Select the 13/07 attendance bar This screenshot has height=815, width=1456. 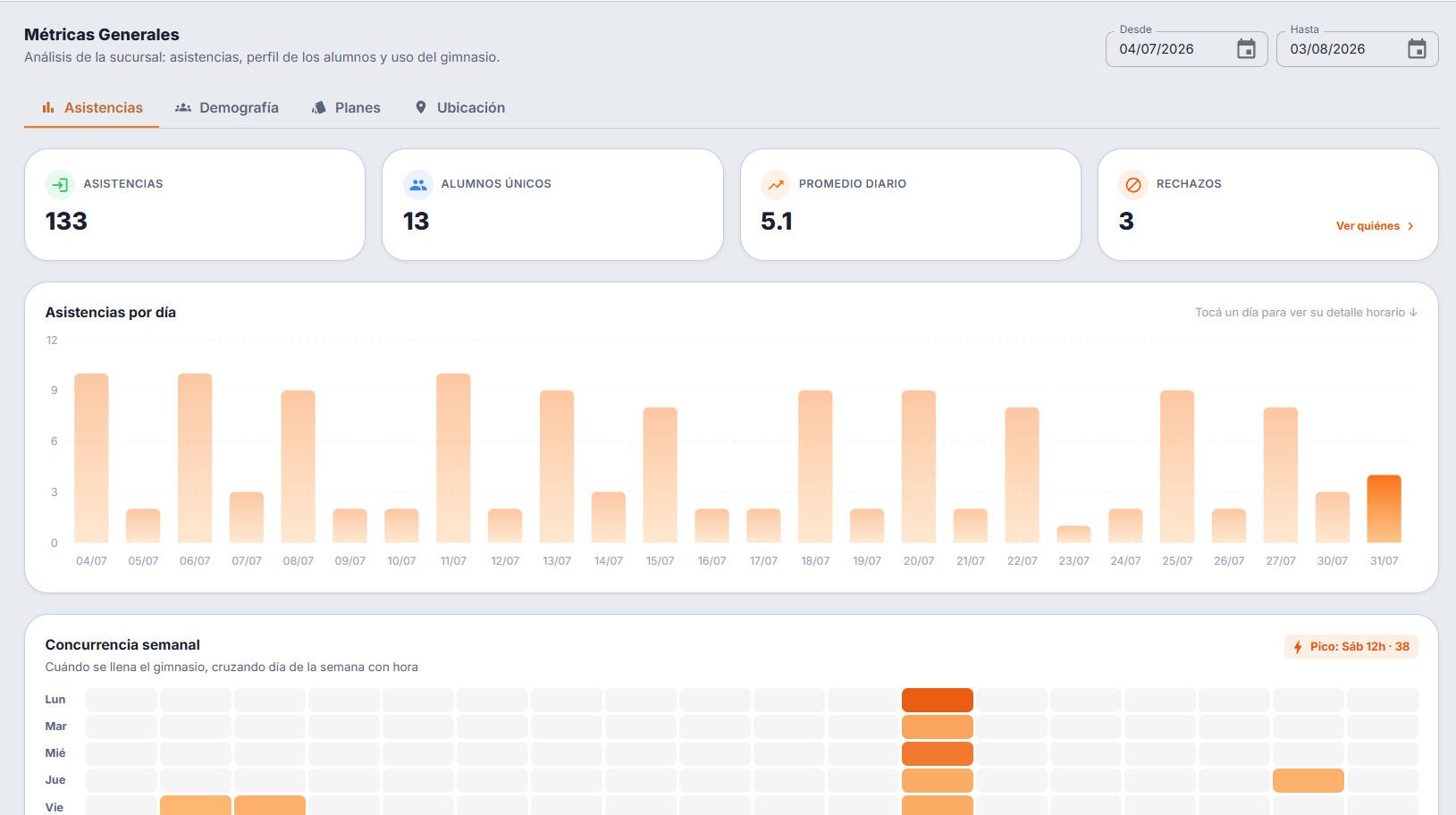pos(557,466)
